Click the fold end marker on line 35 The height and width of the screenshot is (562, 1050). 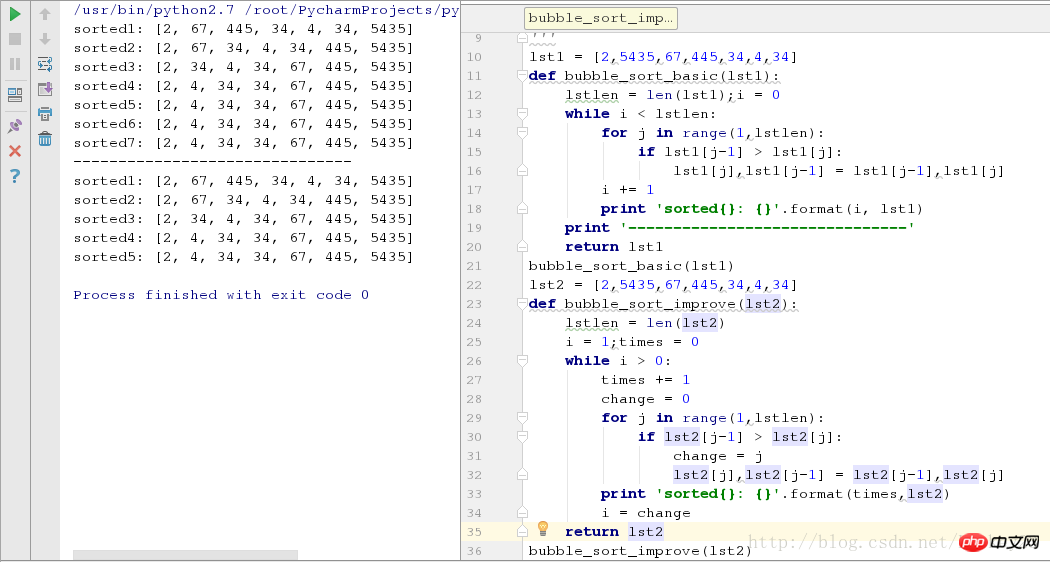click(x=522, y=532)
